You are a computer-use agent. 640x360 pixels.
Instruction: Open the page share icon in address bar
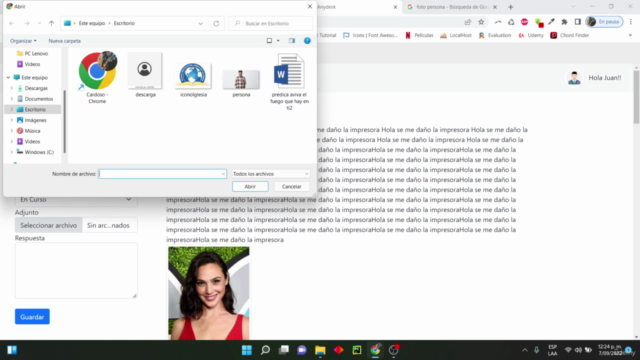[x=468, y=22]
